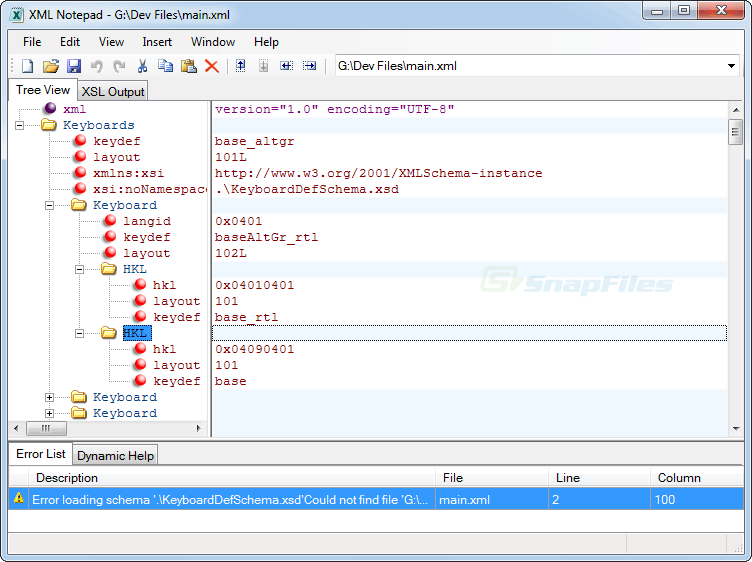Click the .\KeyboardDefSchema.xsd value
Image resolution: width=752 pixels, height=562 pixels.
307,189
